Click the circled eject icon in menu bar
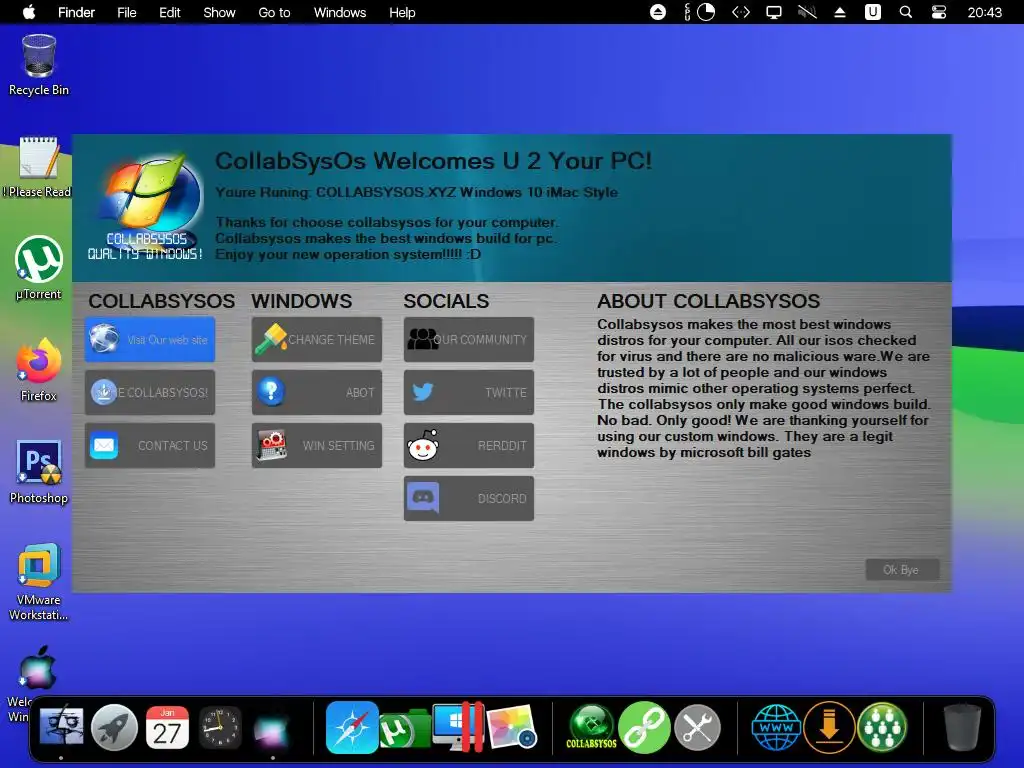The height and width of the screenshot is (768, 1024). click(658, 12)
